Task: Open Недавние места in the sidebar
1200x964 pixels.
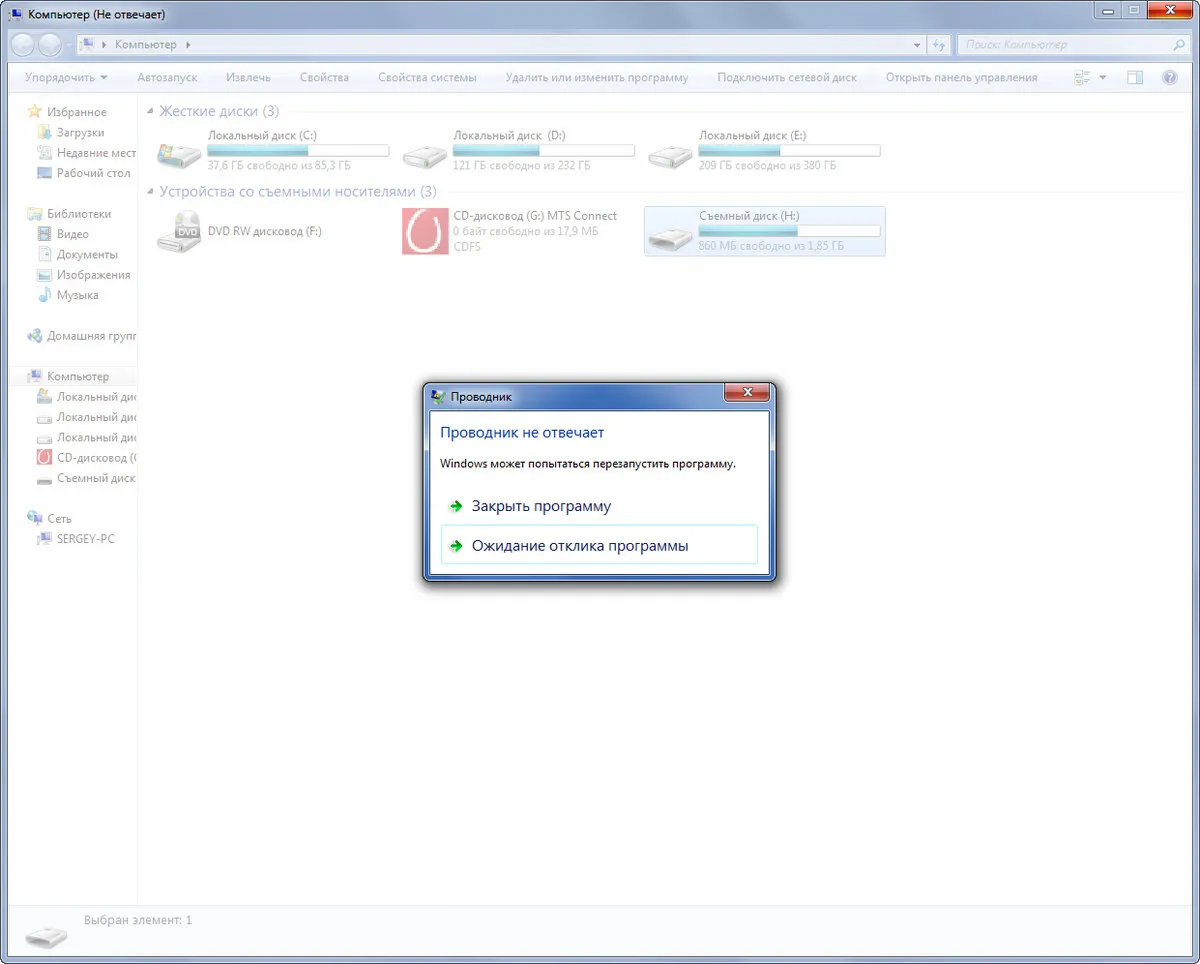Action: [96, 153]
